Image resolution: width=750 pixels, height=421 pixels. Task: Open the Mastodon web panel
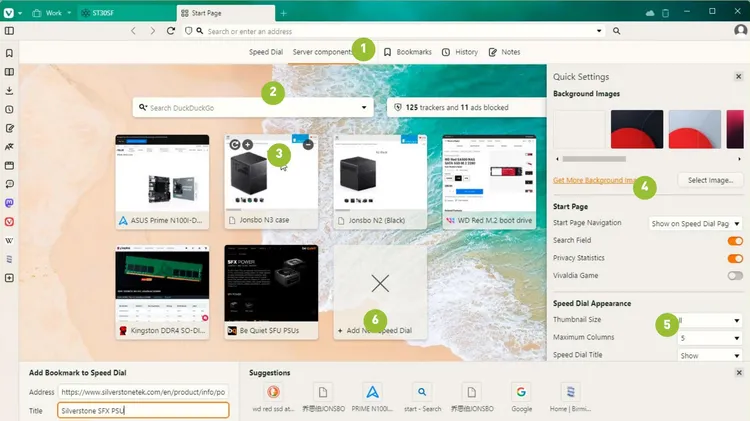tap(9, 203)
